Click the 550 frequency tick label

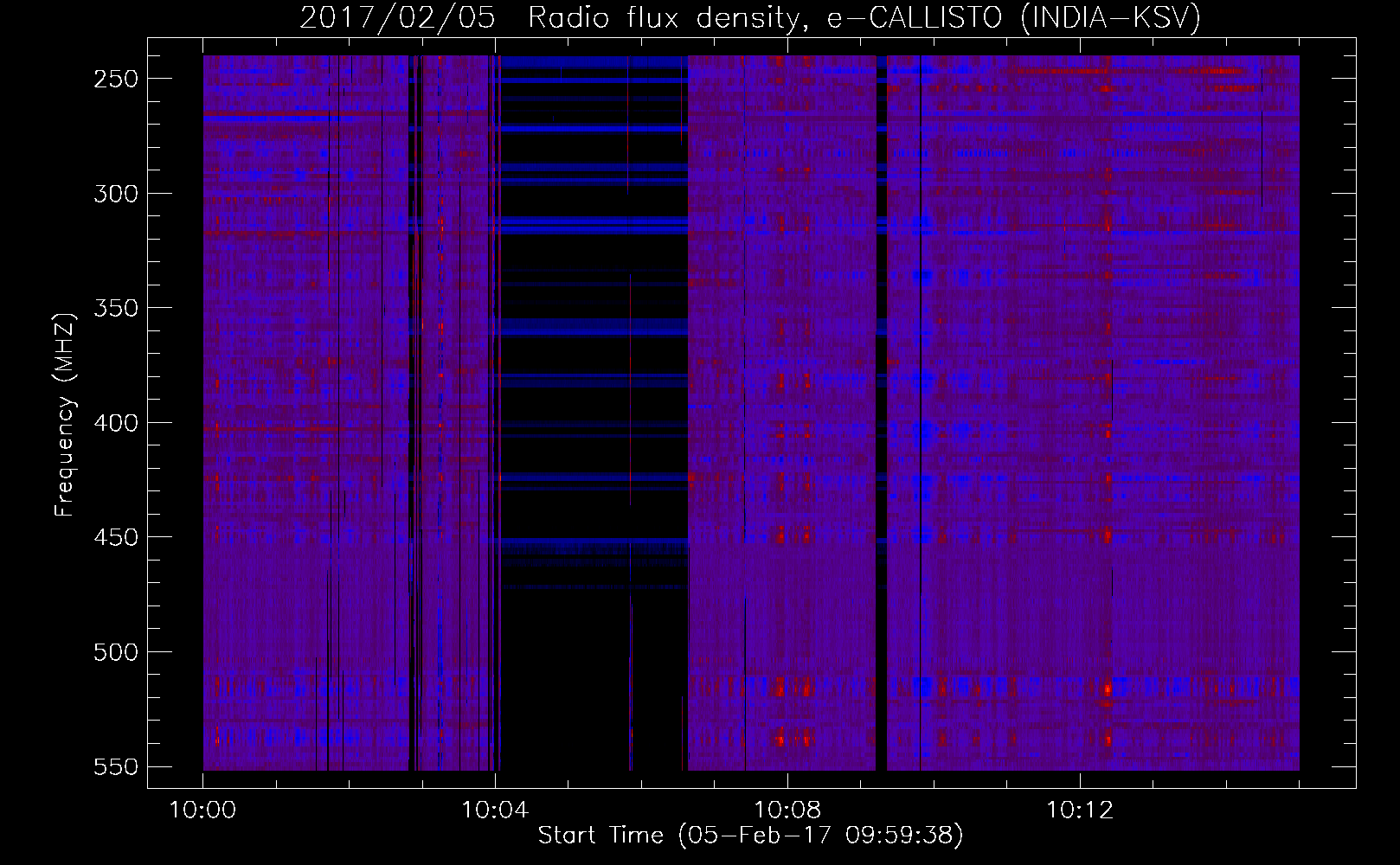(116, 766)
